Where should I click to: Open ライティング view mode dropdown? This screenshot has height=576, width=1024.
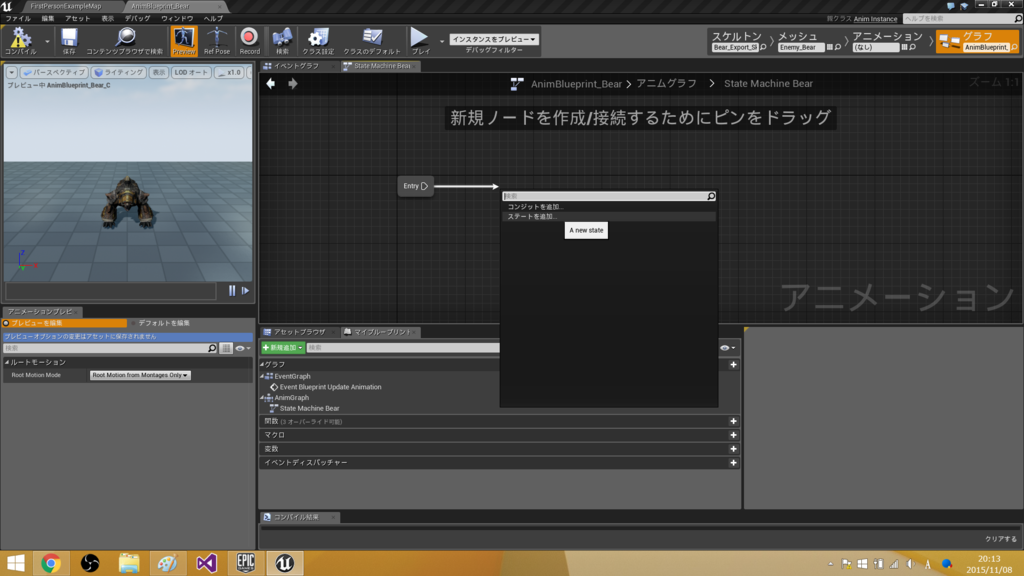tap(118, 72)
